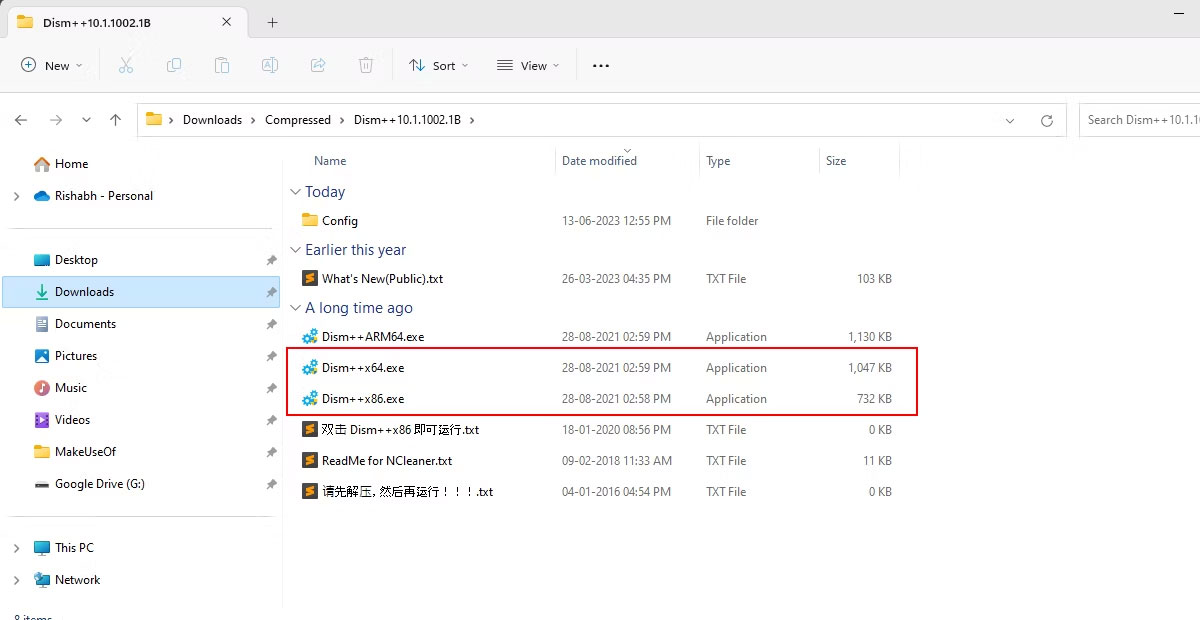Viewport: 1200px width, 620px height.
Task: Open the View dropdown menu
Action: (528, 66)
